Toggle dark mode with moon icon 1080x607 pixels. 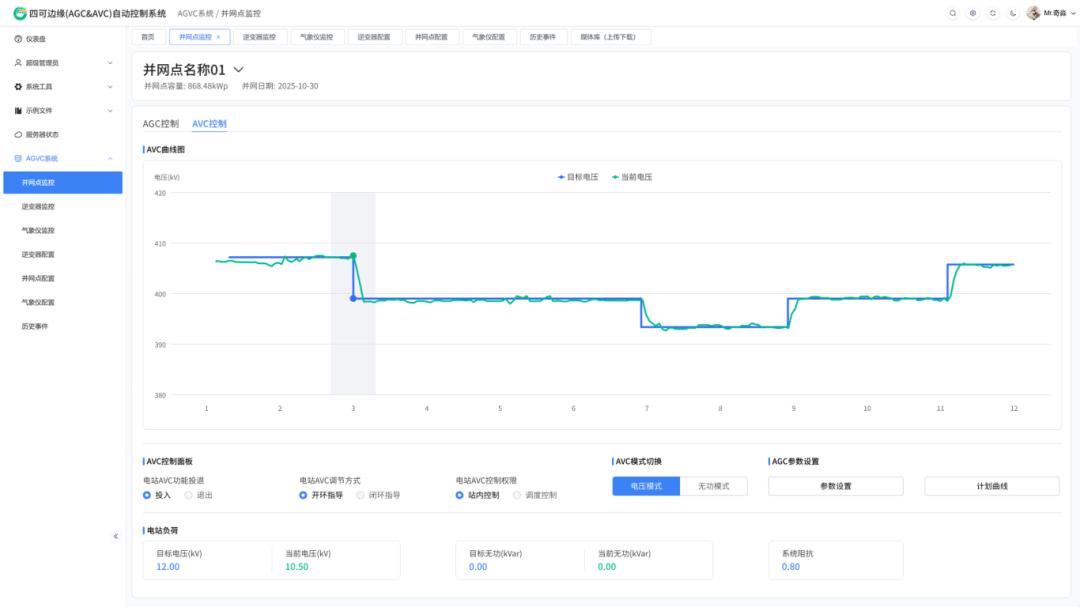click(1013, 13)
